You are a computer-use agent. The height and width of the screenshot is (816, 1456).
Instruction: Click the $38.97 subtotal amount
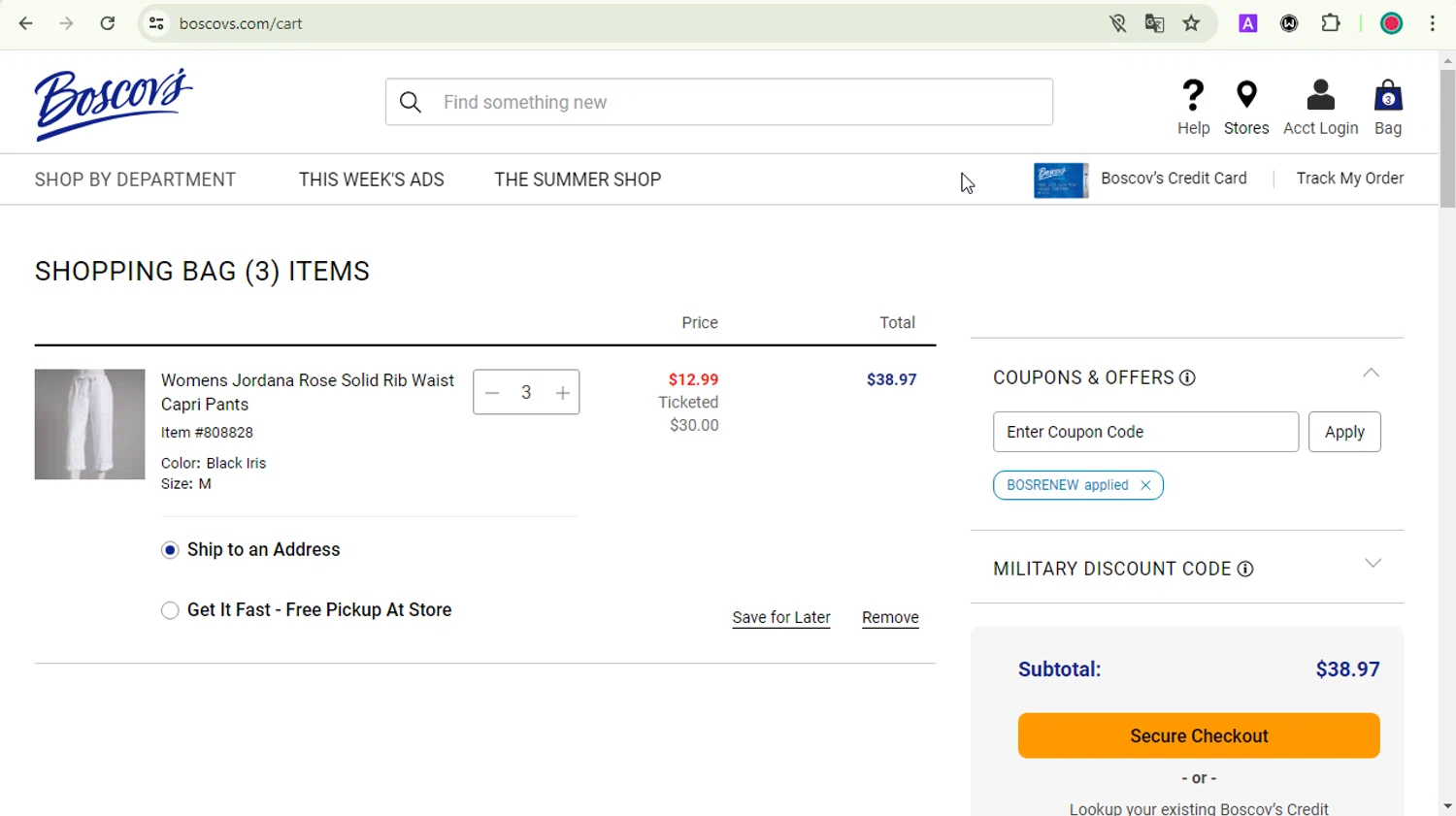[1347, 669]
